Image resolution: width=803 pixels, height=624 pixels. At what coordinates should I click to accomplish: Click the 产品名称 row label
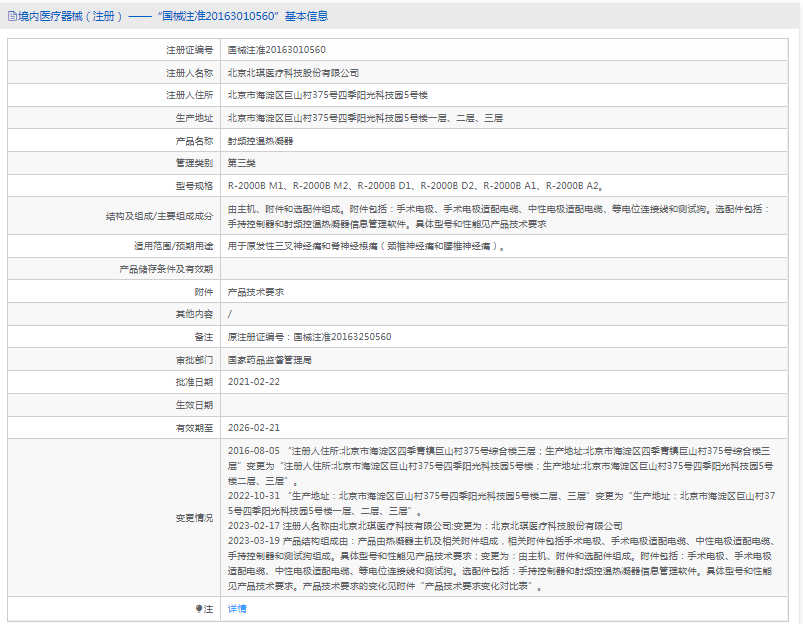(x=194, y=141)
